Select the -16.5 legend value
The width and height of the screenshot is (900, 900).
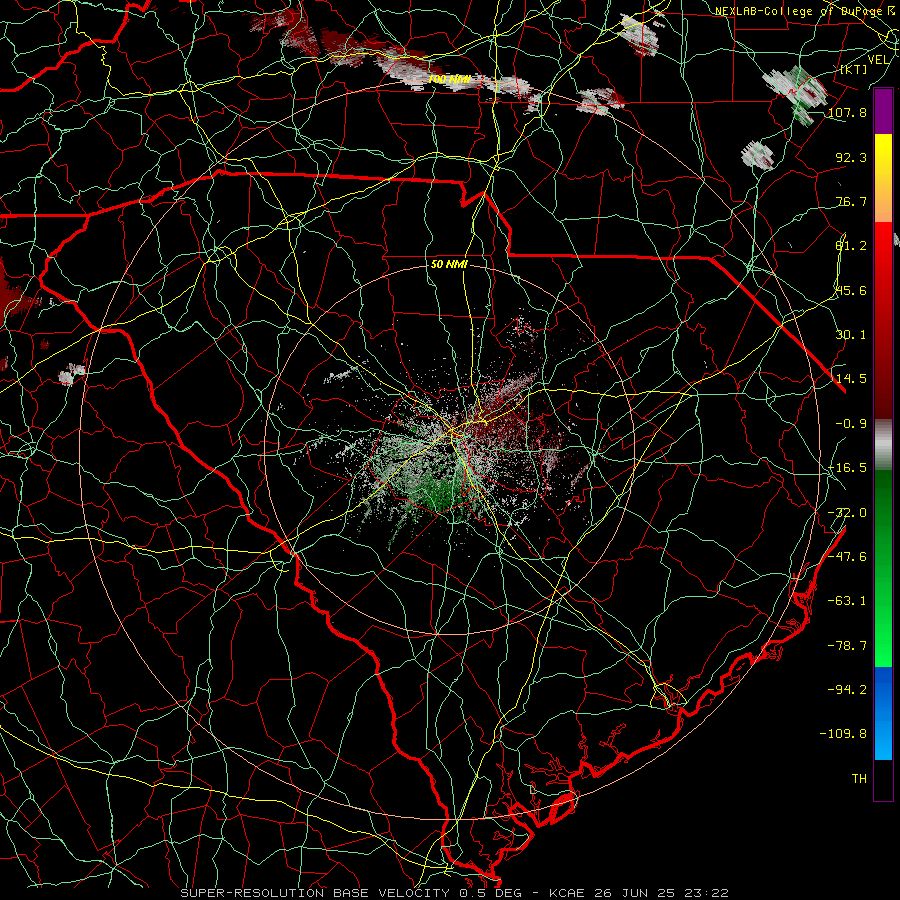click(847, 468)
